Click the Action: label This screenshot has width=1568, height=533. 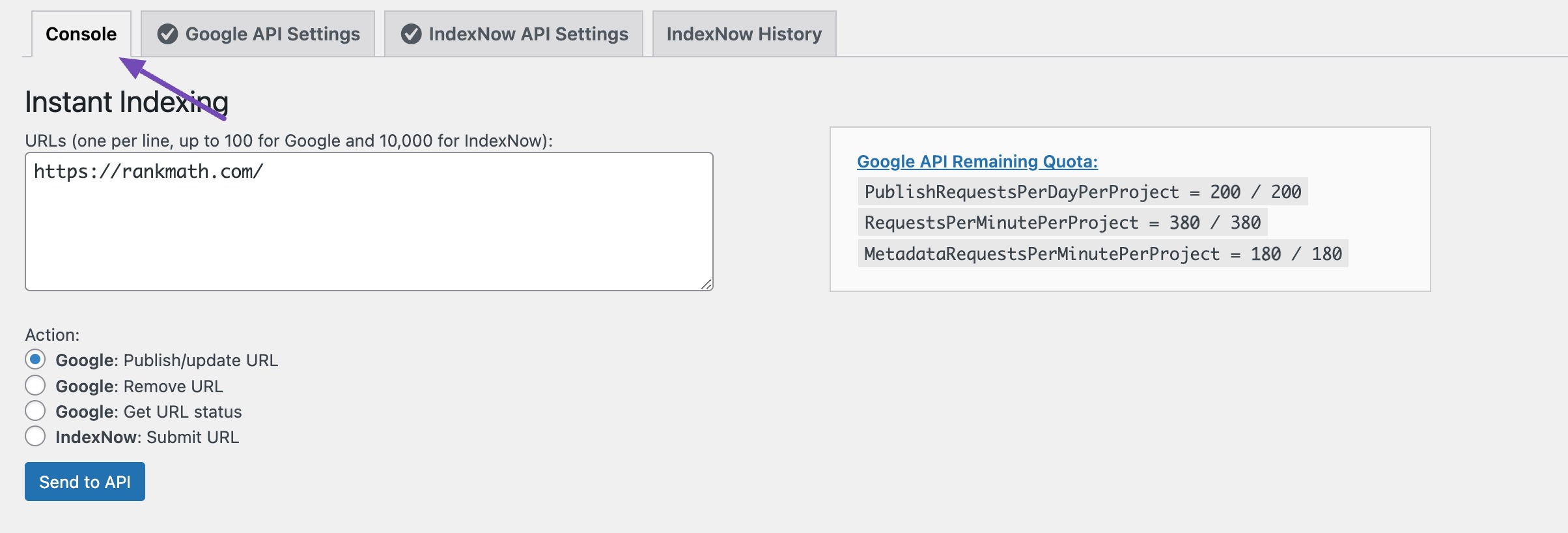tap(52, 335)
